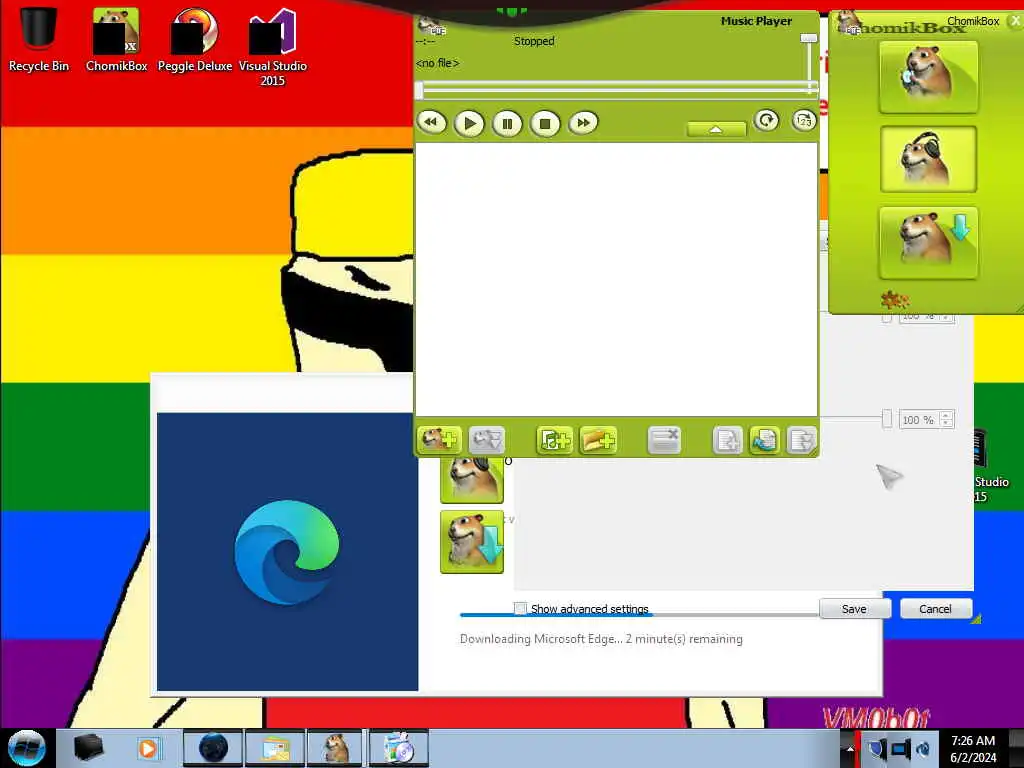Image resolution: width=1024 pixels, height=768 pixels.
Task: Pause playback in the Music Player
Action: point(507,123)
